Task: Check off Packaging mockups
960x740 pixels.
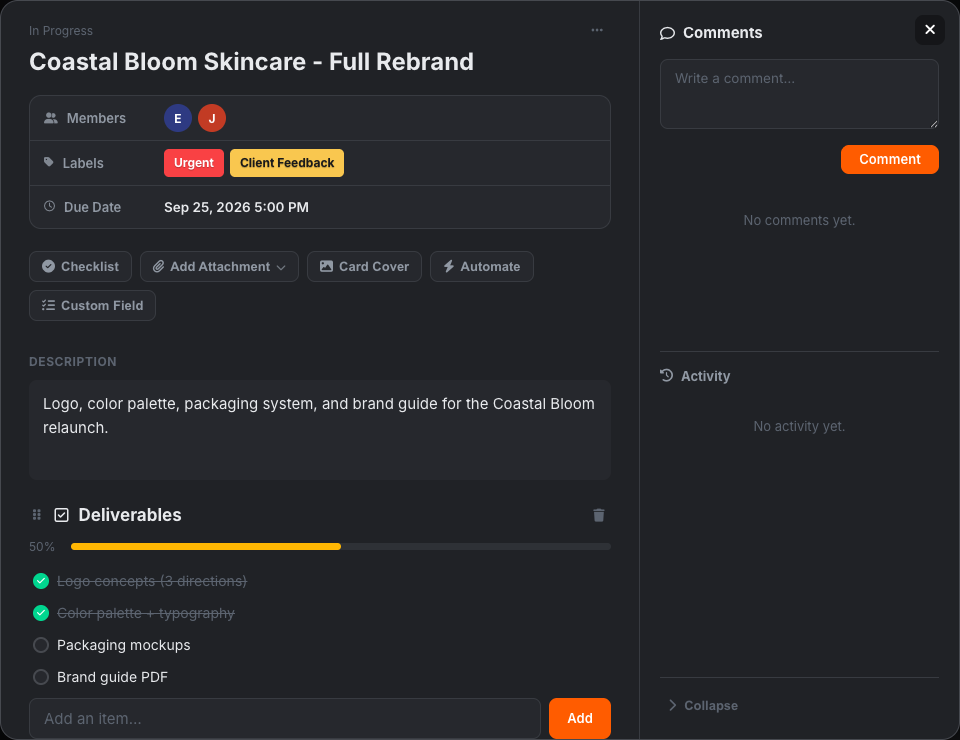Action: coord(41,645)
